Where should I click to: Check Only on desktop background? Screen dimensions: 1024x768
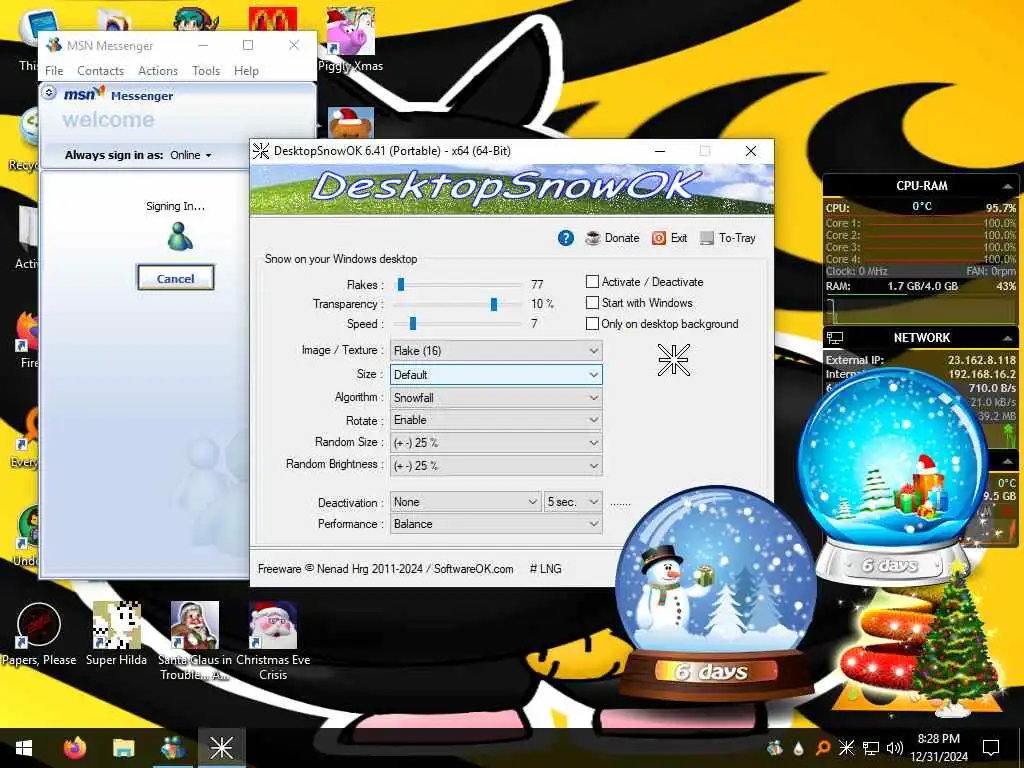(592, 323)
